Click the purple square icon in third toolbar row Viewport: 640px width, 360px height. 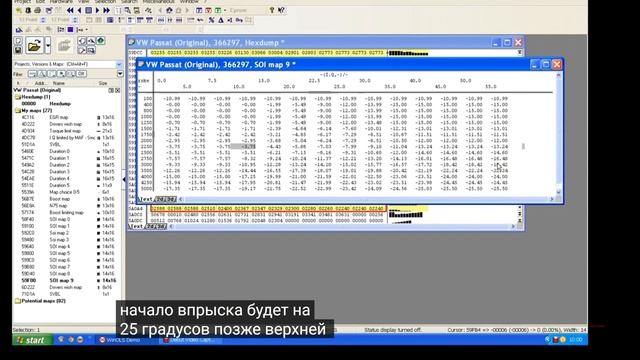click(70, 29)
